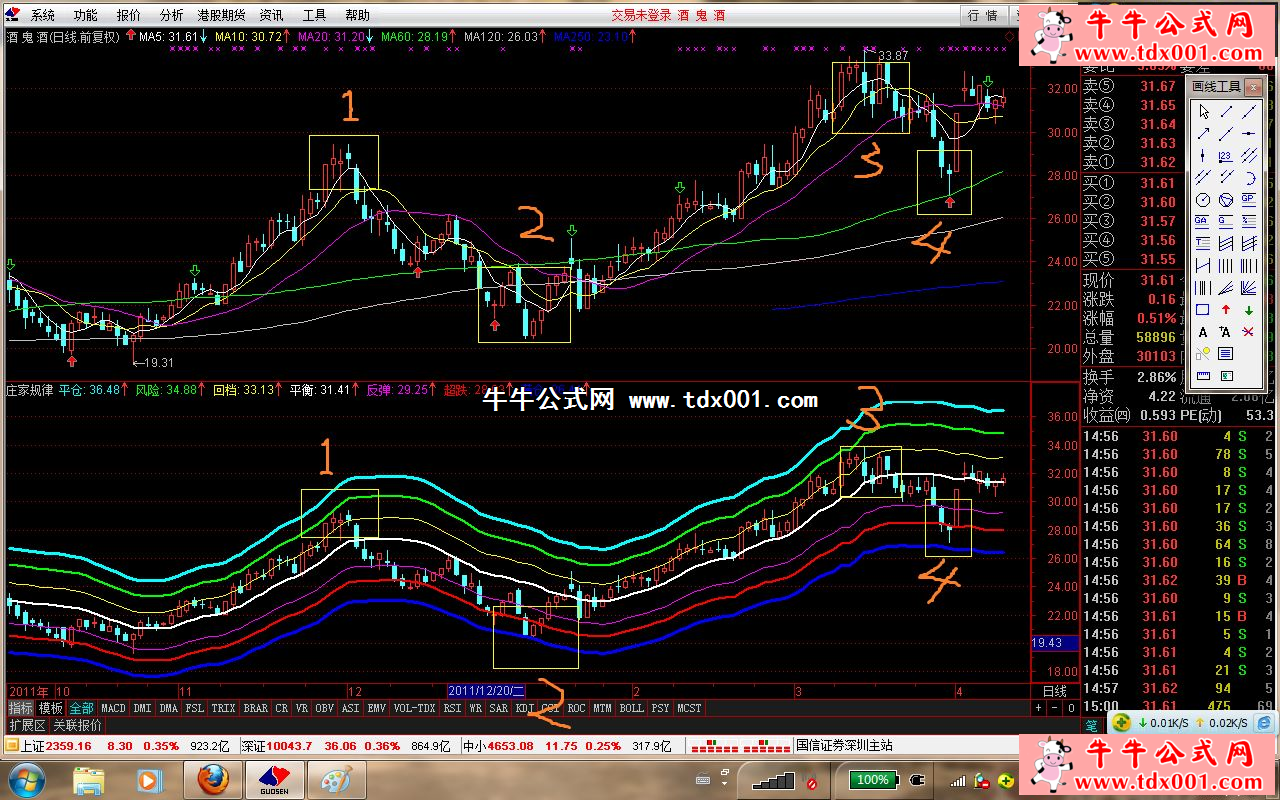Image resolution: width=1280 pixels, height=800 pixels.
Task: Expand the 扩展区 panel
Action: (26, 725)
